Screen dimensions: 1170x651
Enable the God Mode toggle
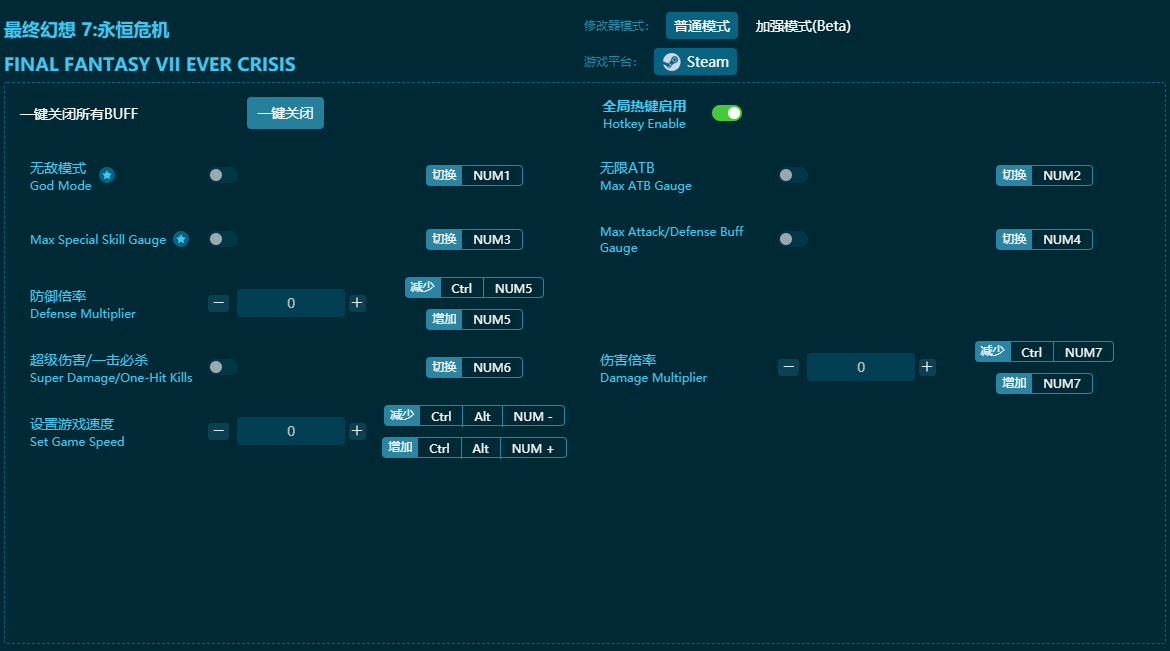click(223, 175)
